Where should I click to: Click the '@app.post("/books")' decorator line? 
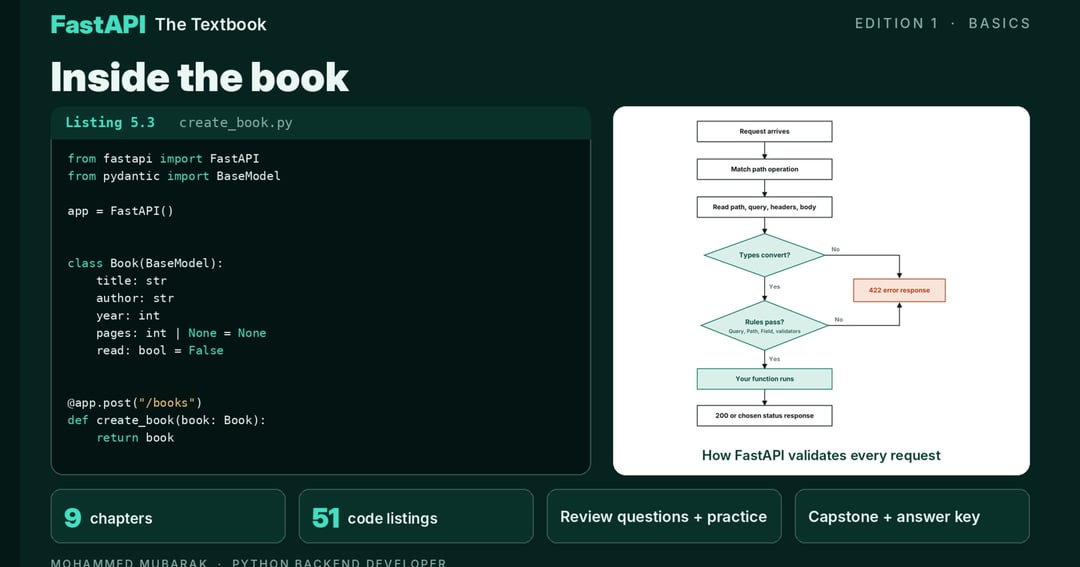(x=135, y=403)
